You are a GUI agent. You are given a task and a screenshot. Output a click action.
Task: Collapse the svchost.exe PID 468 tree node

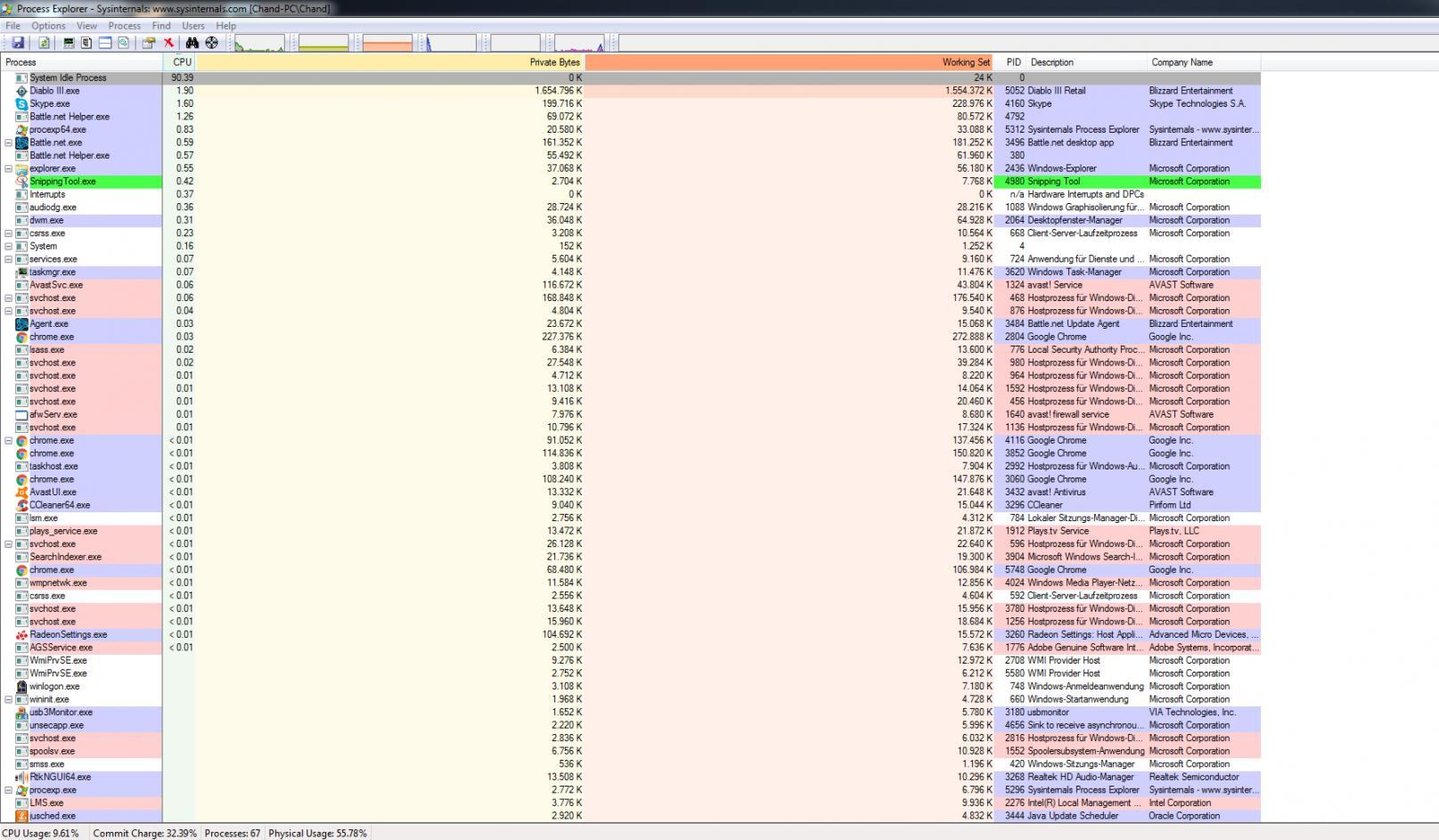coord(9,298)
